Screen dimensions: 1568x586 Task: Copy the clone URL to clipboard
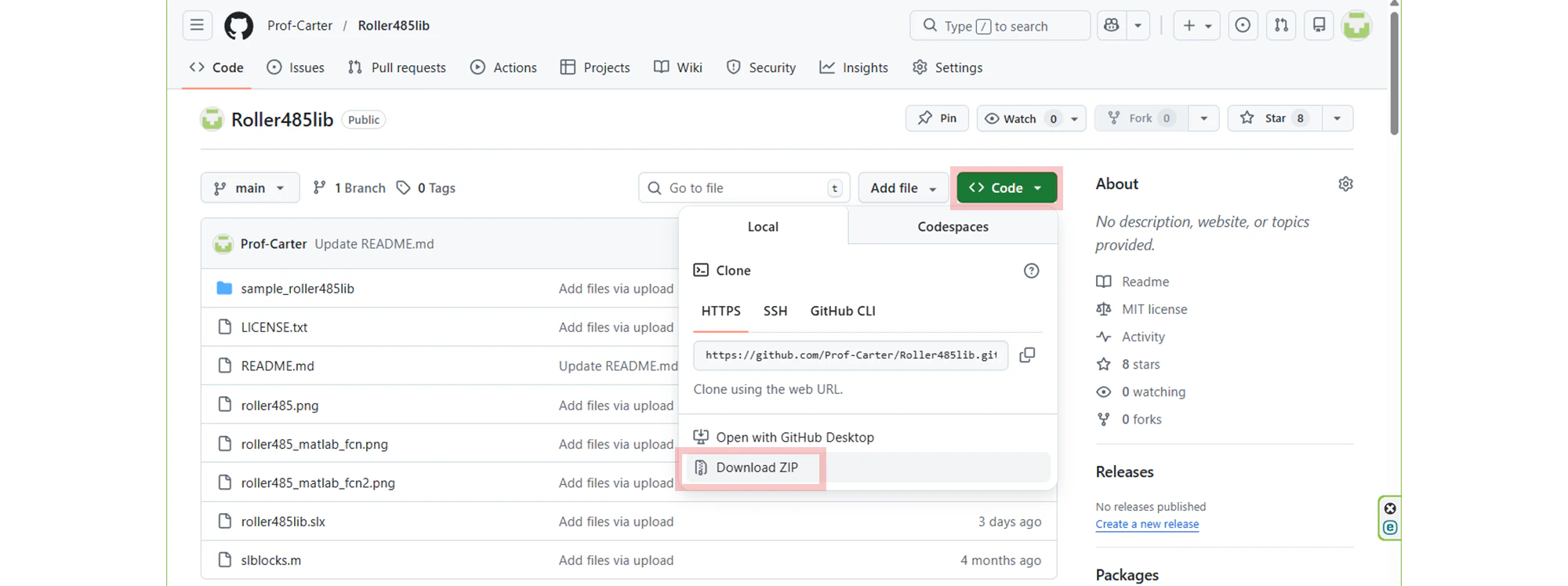click(1027, 355)
